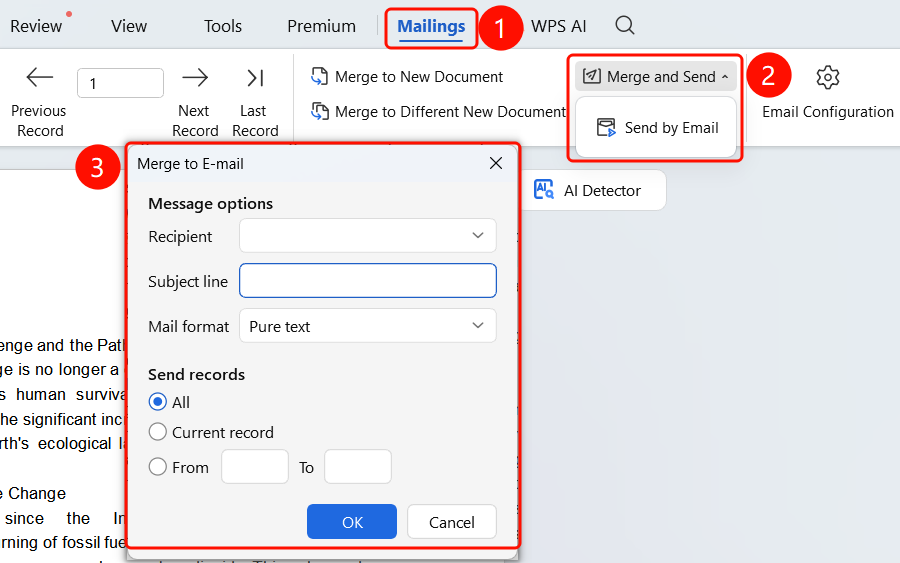This screenshot has height=563, width=900.
Task: Close the Merge to E-mail dialog
Action: tap(496, 164)
